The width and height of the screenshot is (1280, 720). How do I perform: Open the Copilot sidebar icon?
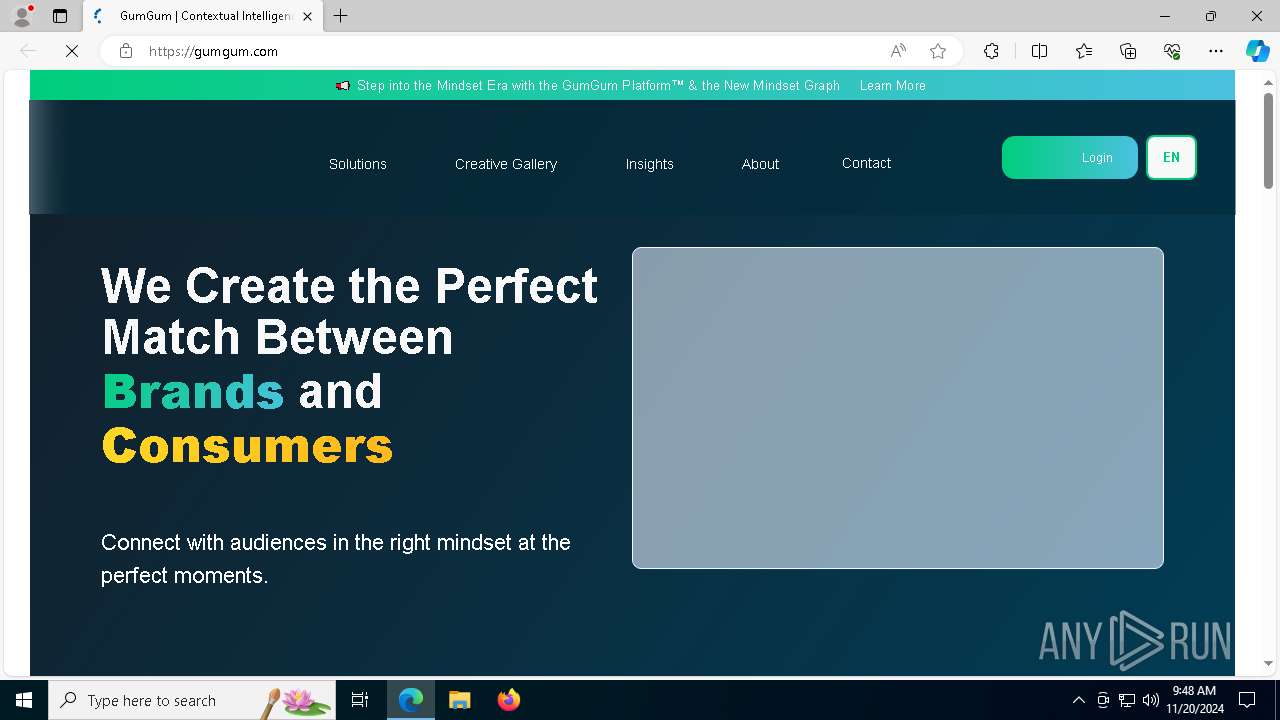[1257, 51]
